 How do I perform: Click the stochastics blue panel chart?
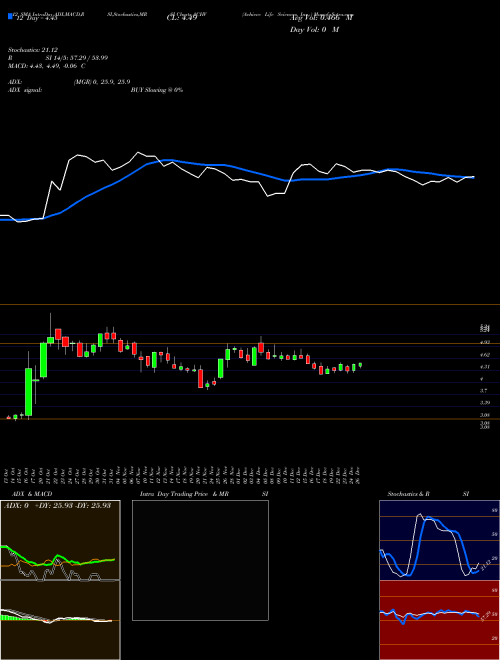(x=439, y=540)
